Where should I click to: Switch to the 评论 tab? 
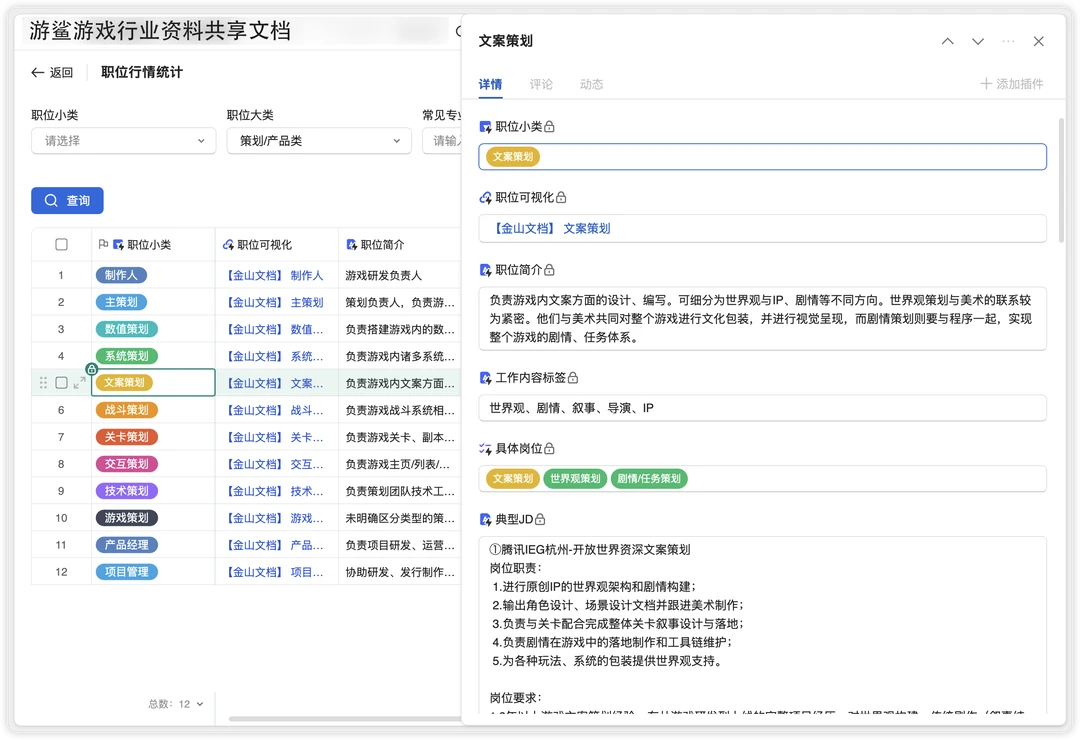pos(541,84)
